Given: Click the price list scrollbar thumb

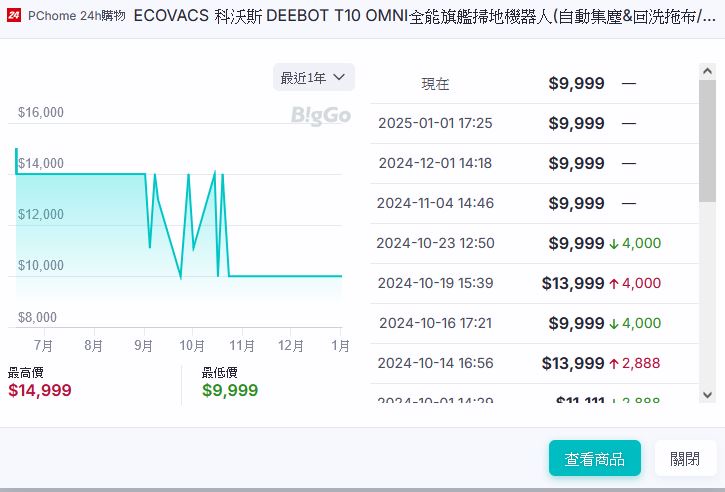Looking at the screenshot, I should (x=707, y=140).
